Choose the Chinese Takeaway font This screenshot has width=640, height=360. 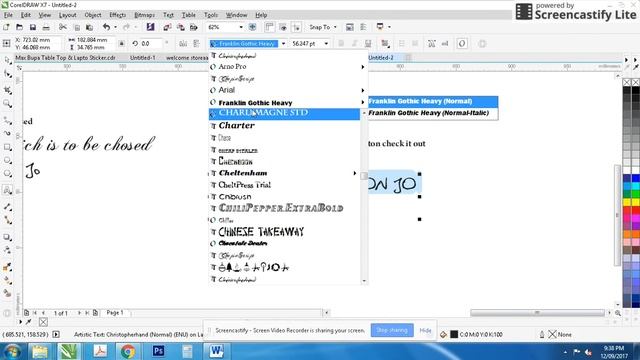(284, 232)
